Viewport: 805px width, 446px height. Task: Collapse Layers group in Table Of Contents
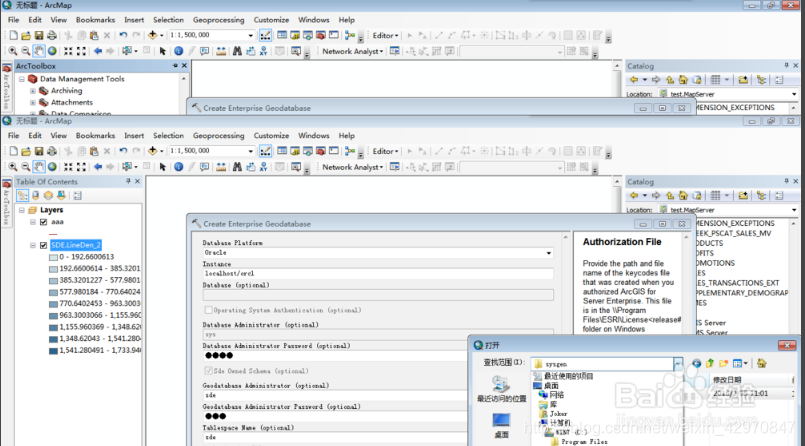(22, 210)
